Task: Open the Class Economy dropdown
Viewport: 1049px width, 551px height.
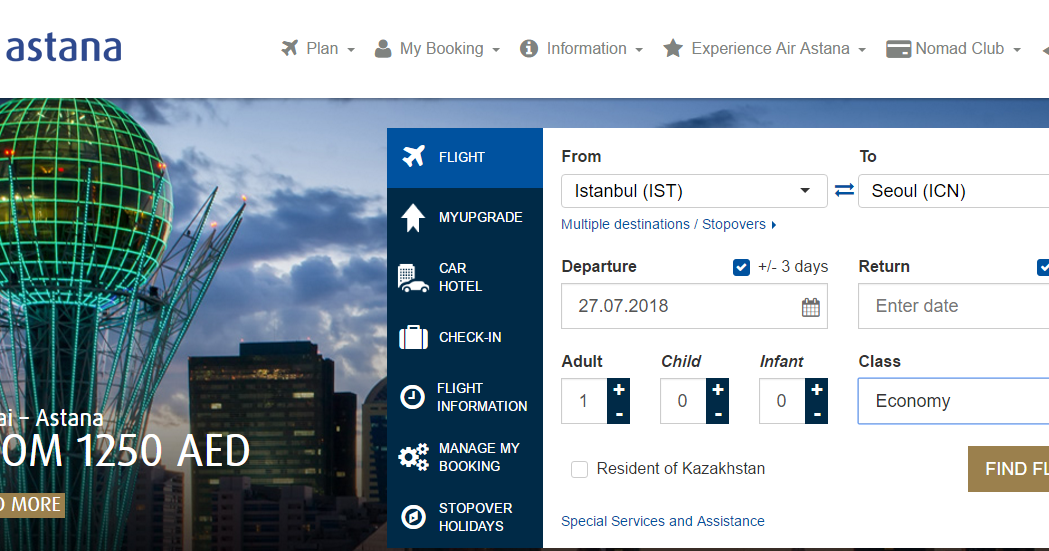Action: pyautogui.click(x=953, y=401)
